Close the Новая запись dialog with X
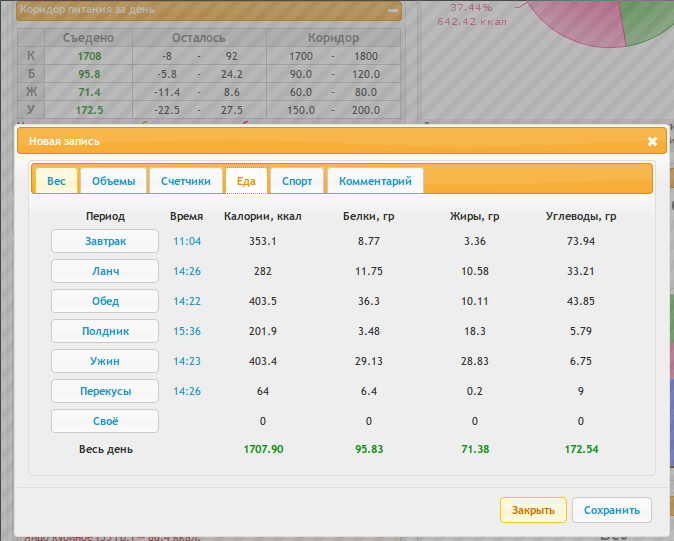 point(652,141)
